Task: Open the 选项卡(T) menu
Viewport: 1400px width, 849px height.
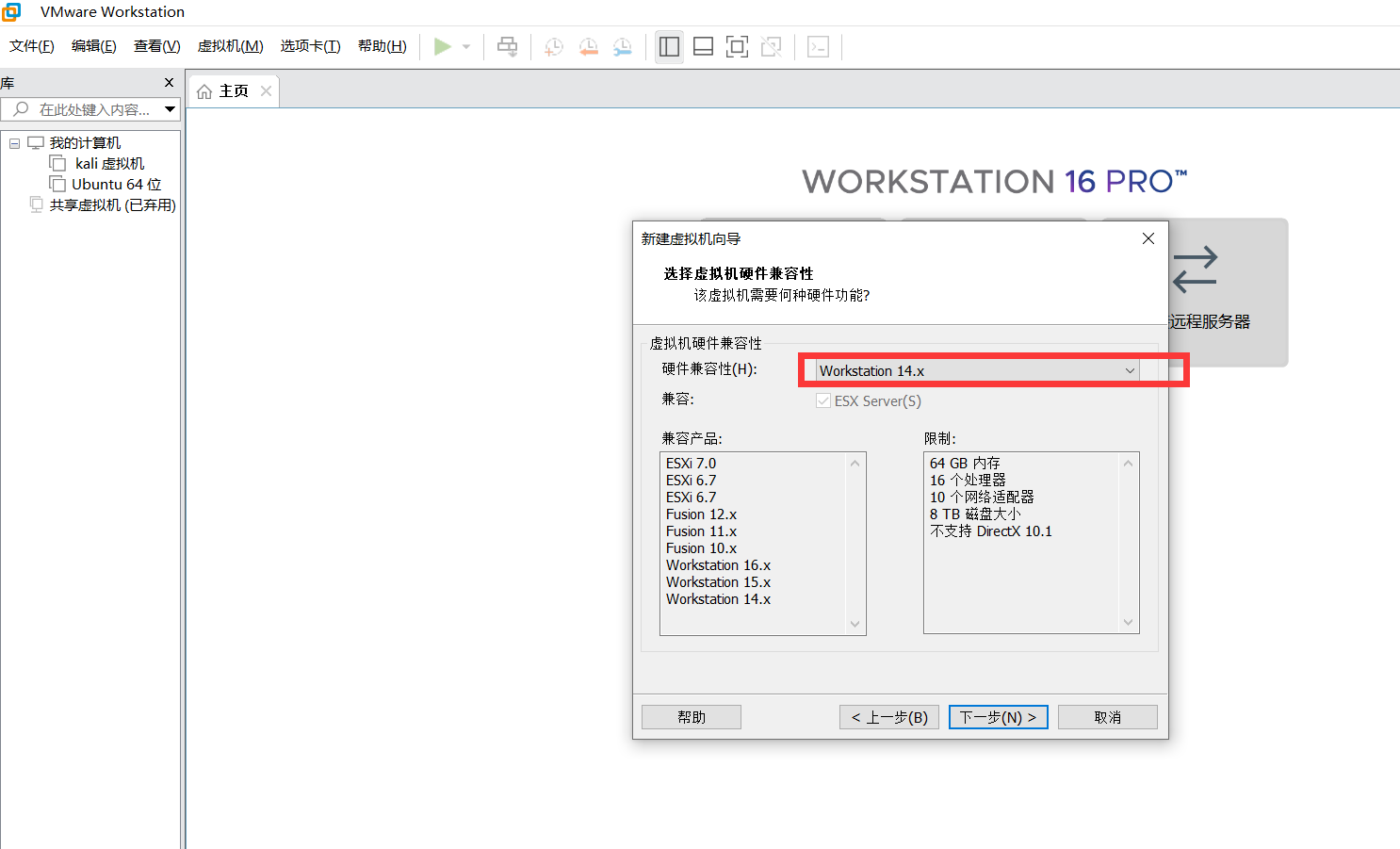Action: pyautogui.click(x=311, y=46)
